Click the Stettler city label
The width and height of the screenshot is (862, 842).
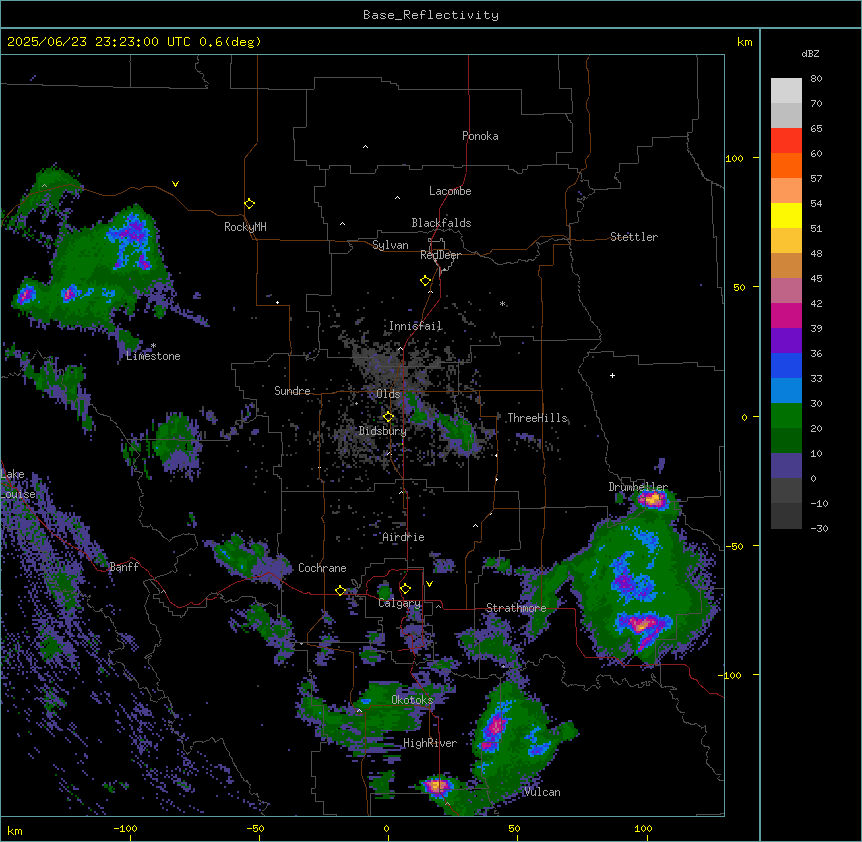click(634, 237)
